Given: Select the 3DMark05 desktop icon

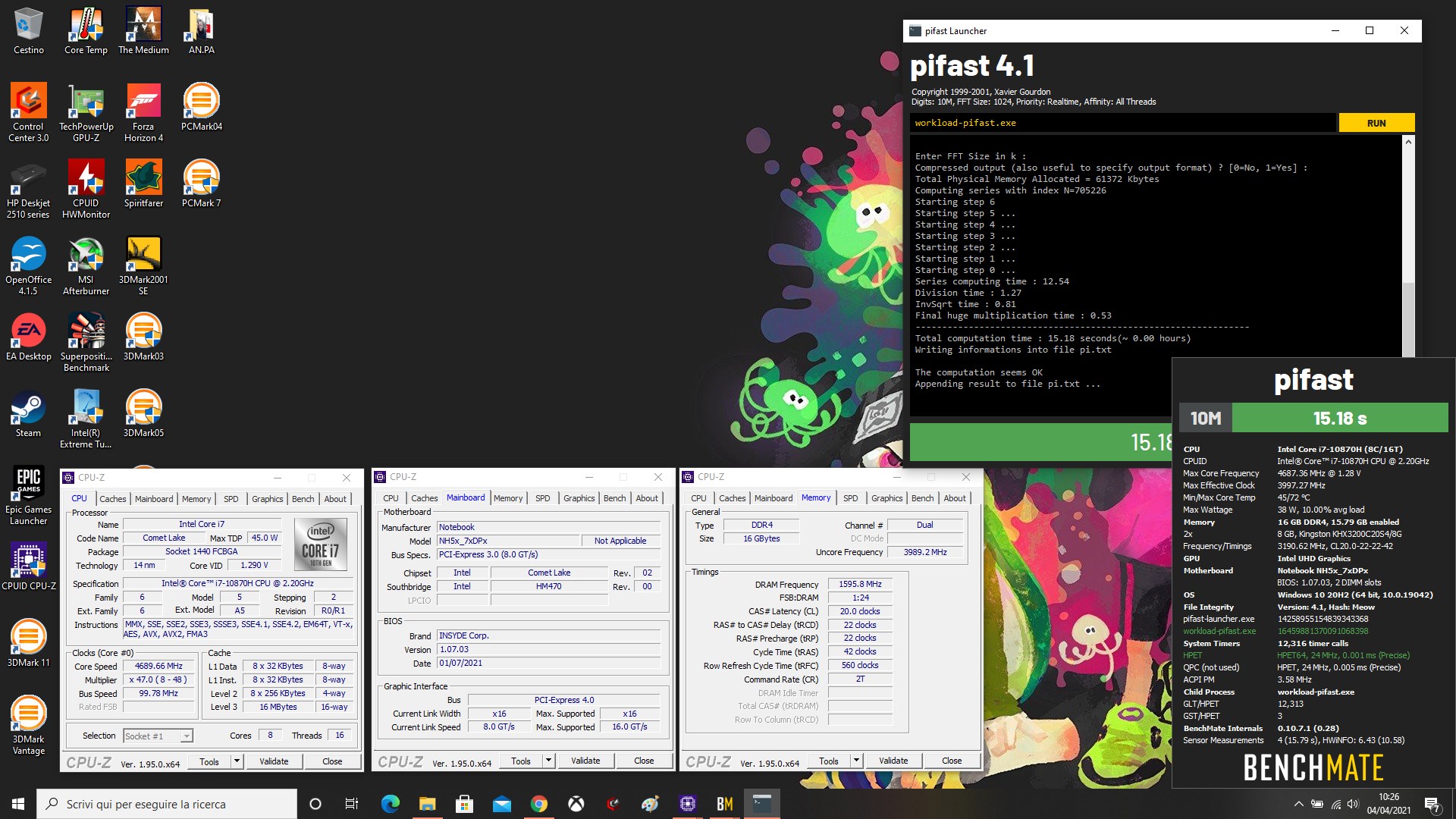Looking at the screenshot, I should coord(143,413).
